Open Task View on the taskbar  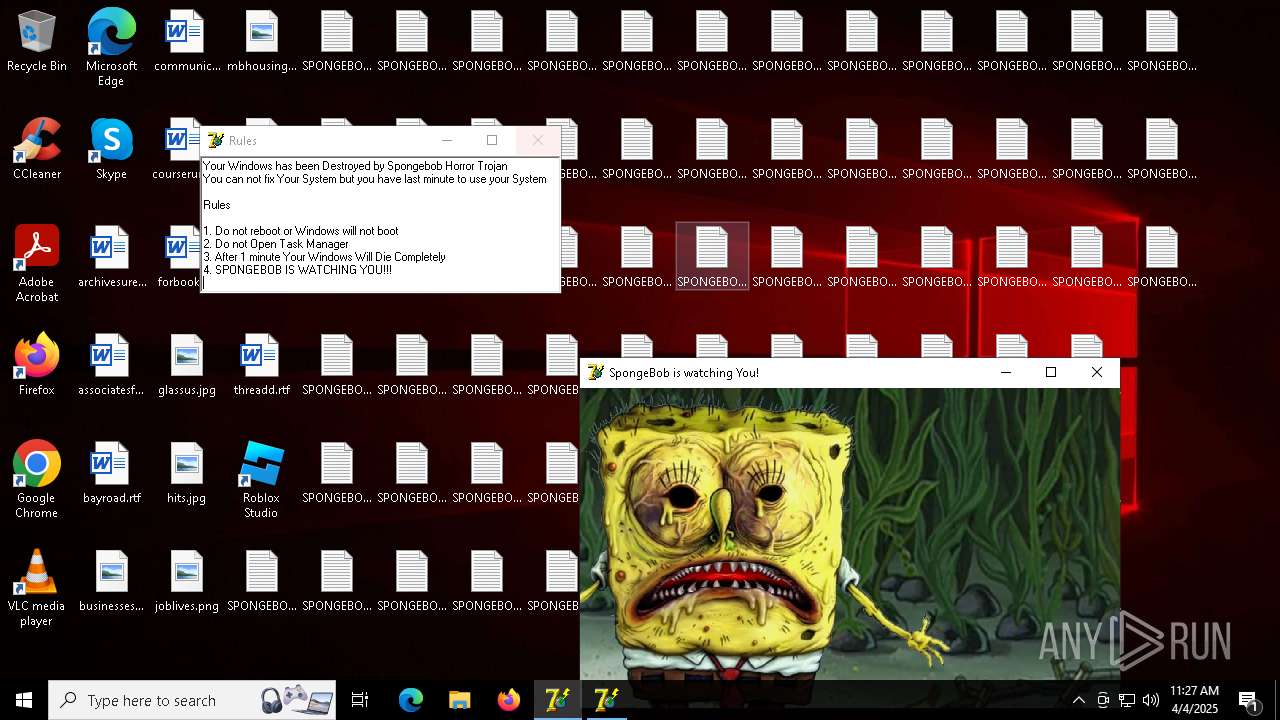click(360, 700)
